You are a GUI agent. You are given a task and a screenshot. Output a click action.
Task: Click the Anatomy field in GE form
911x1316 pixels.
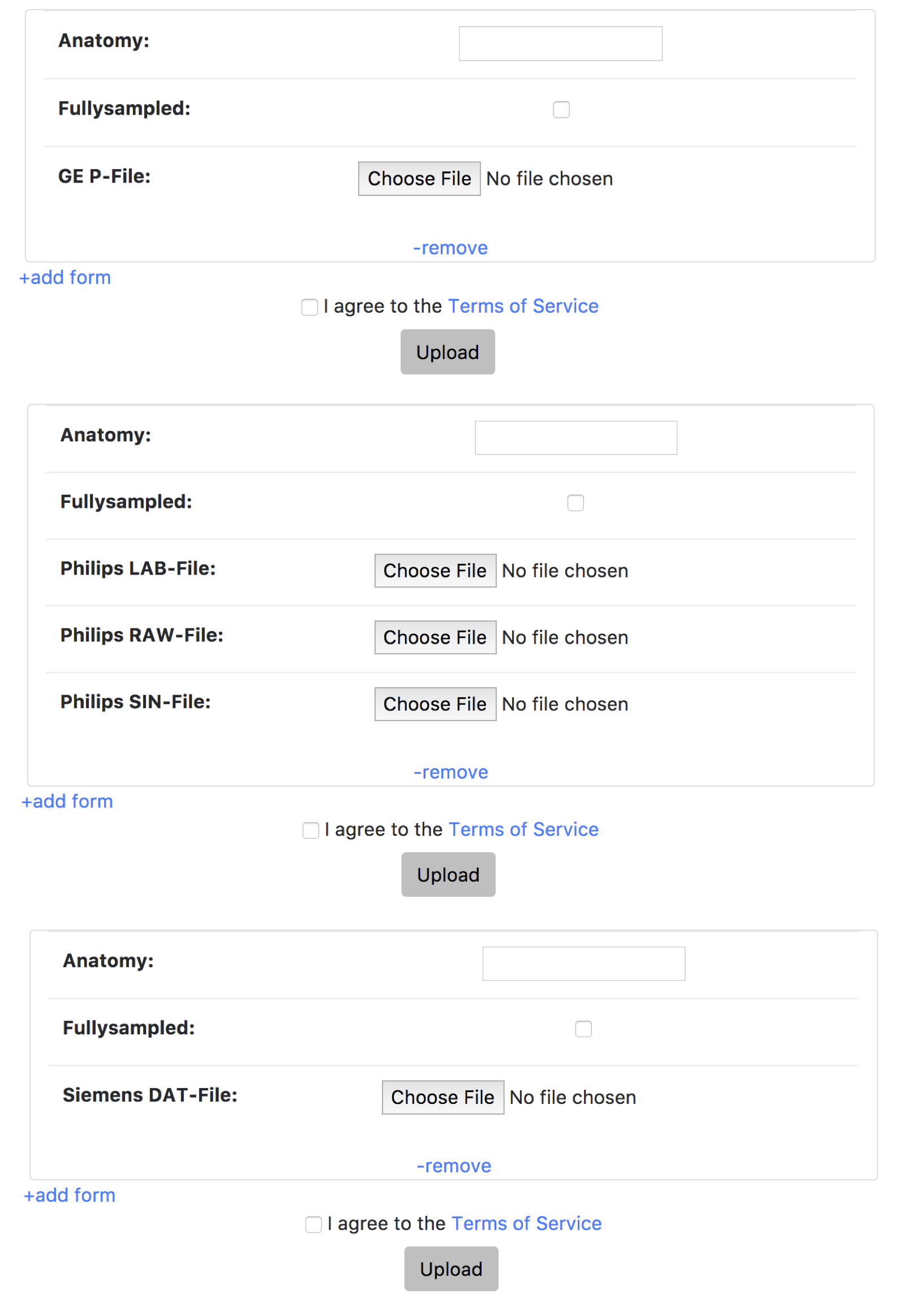[x=560, y=44]
